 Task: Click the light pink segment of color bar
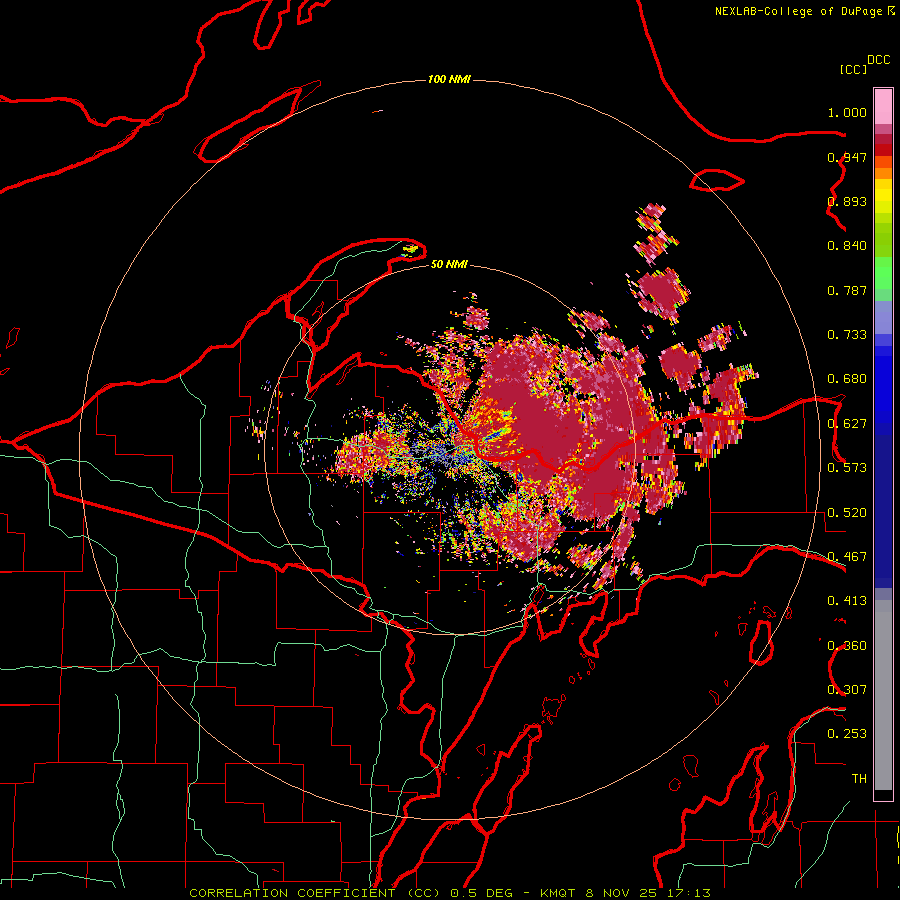coord(883,107)
